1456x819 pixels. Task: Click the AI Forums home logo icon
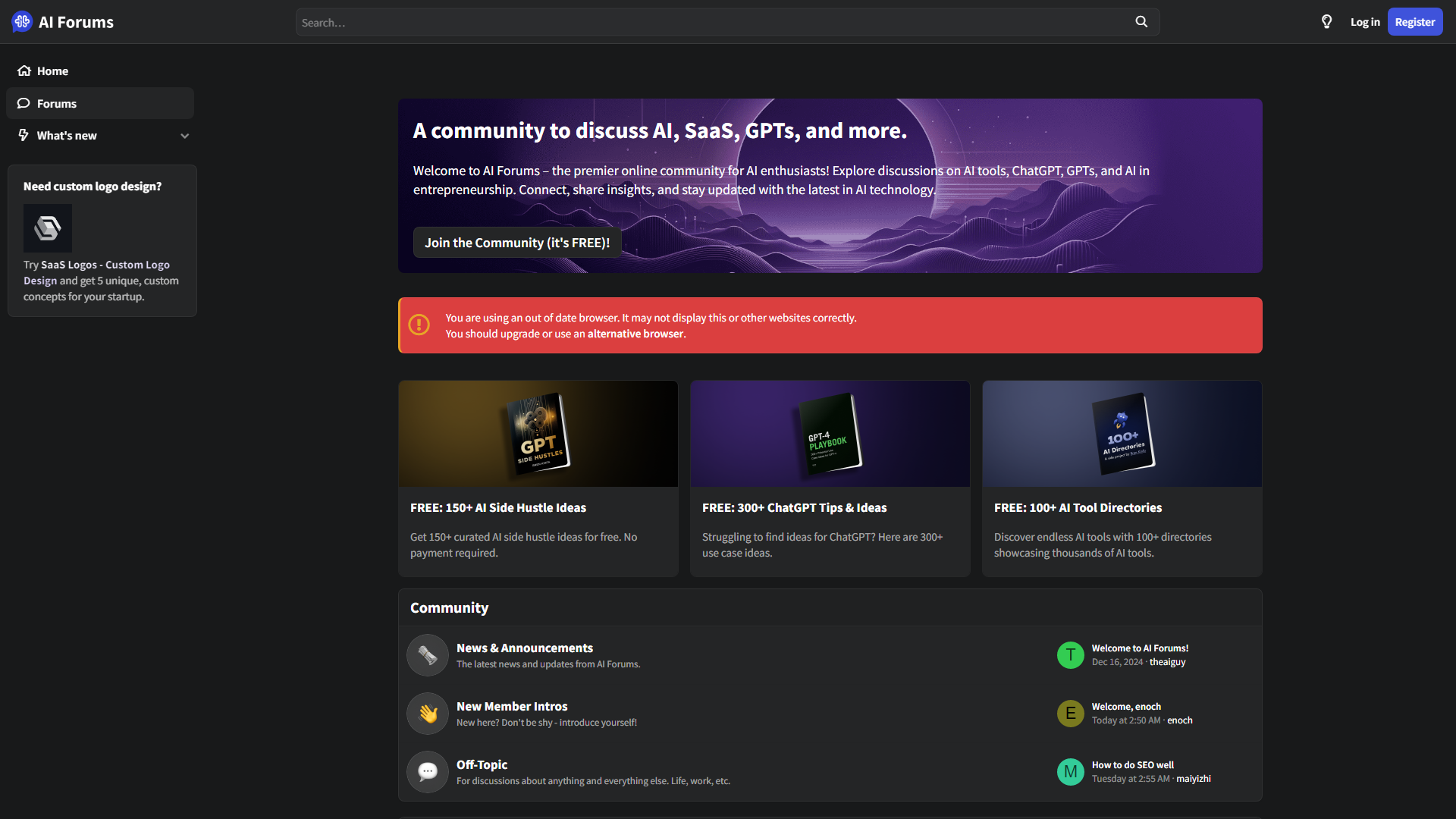pyautogui.click(x=22, y=22)
